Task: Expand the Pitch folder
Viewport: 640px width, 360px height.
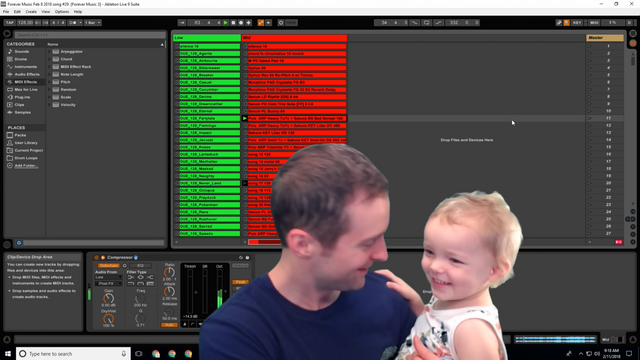Action: pyautogui.click(x=49, y=82)
